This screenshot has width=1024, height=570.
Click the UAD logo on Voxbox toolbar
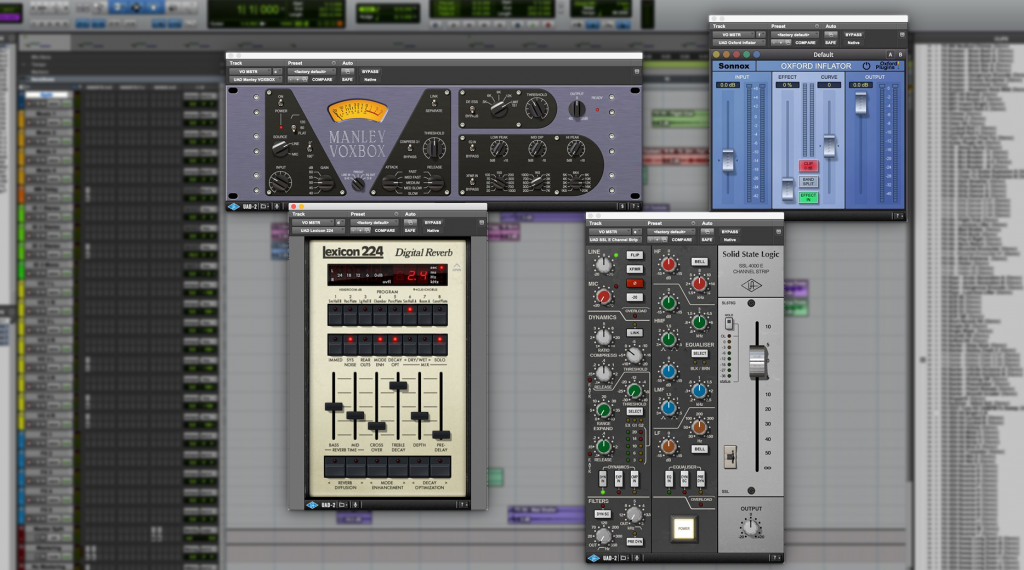234,206
